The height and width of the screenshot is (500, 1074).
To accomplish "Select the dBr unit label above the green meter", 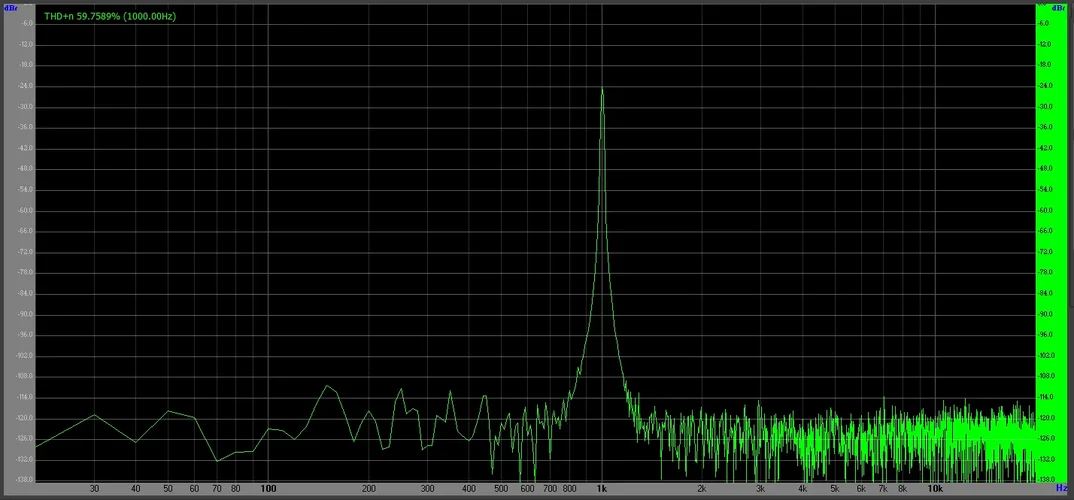I will [1059, 8].
